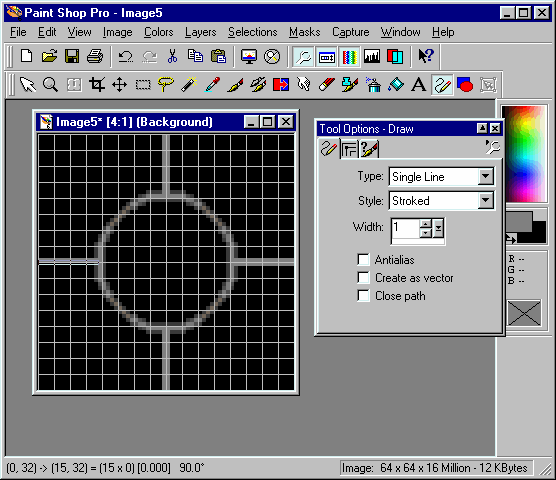Image resolution: width=556 pixels, height=480 pixels.
Task: Select the Crop tool
Action: tap(97, 85)
